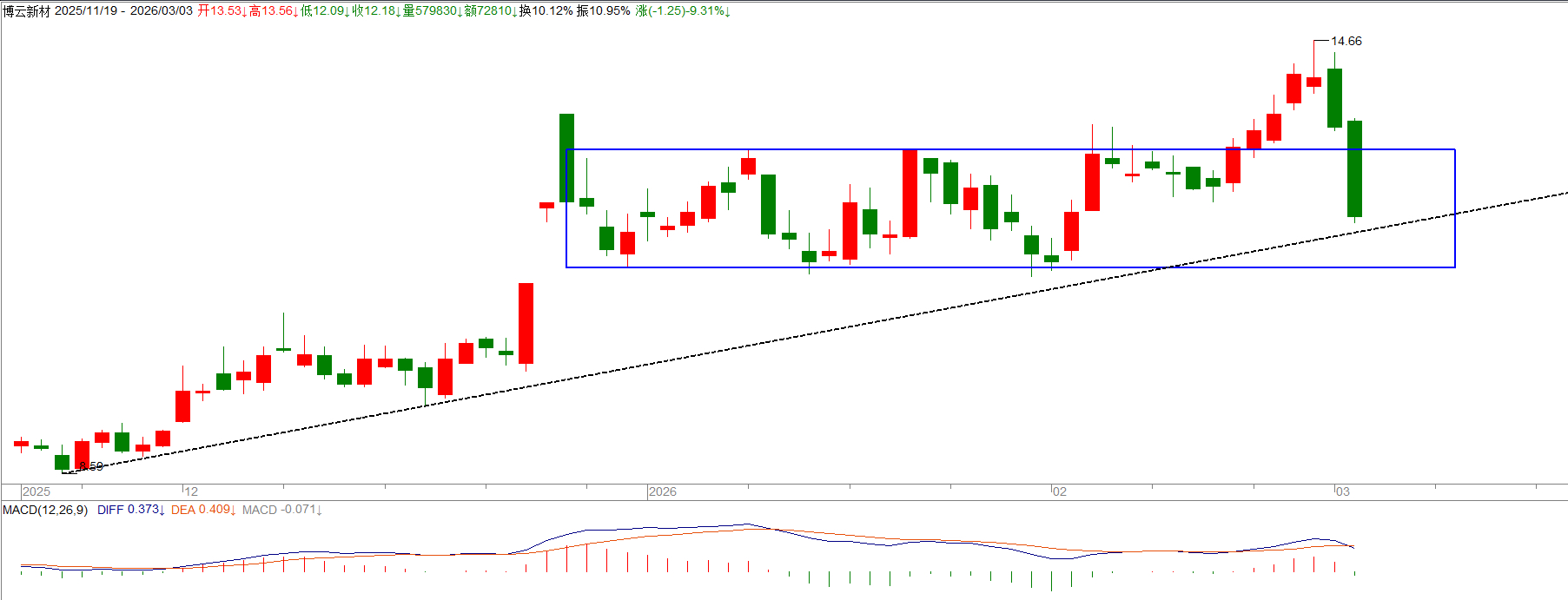Click the turnover amount 额72810

pos(489,11)
